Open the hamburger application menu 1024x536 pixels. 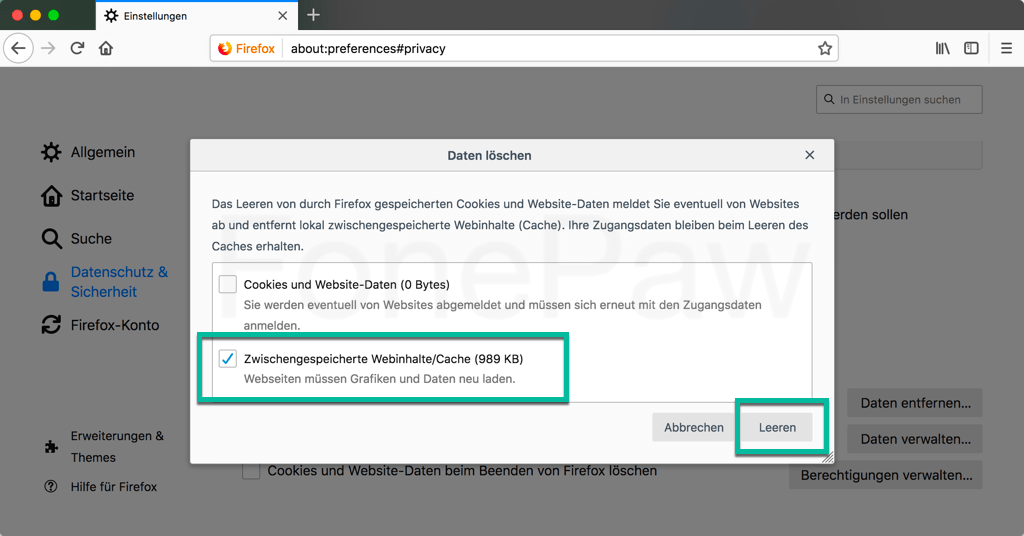coord(1006,48)
